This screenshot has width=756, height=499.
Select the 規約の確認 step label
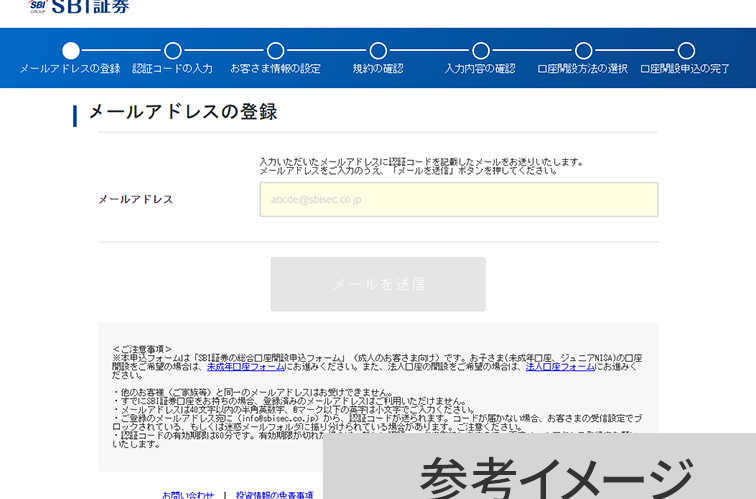coord(378,69)
